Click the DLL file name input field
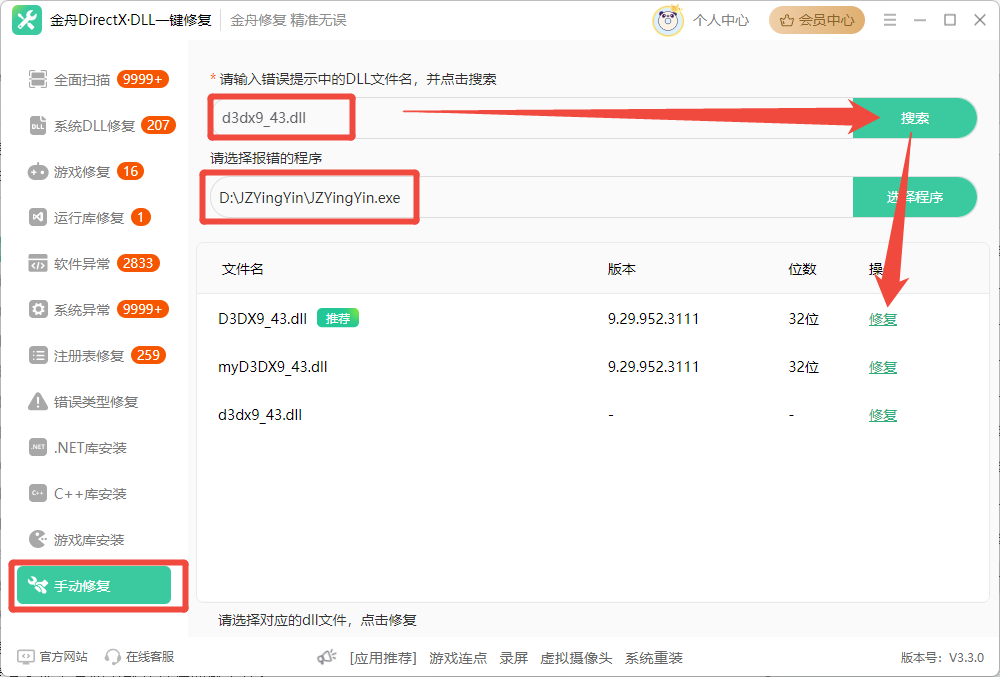 pos(532,118)
